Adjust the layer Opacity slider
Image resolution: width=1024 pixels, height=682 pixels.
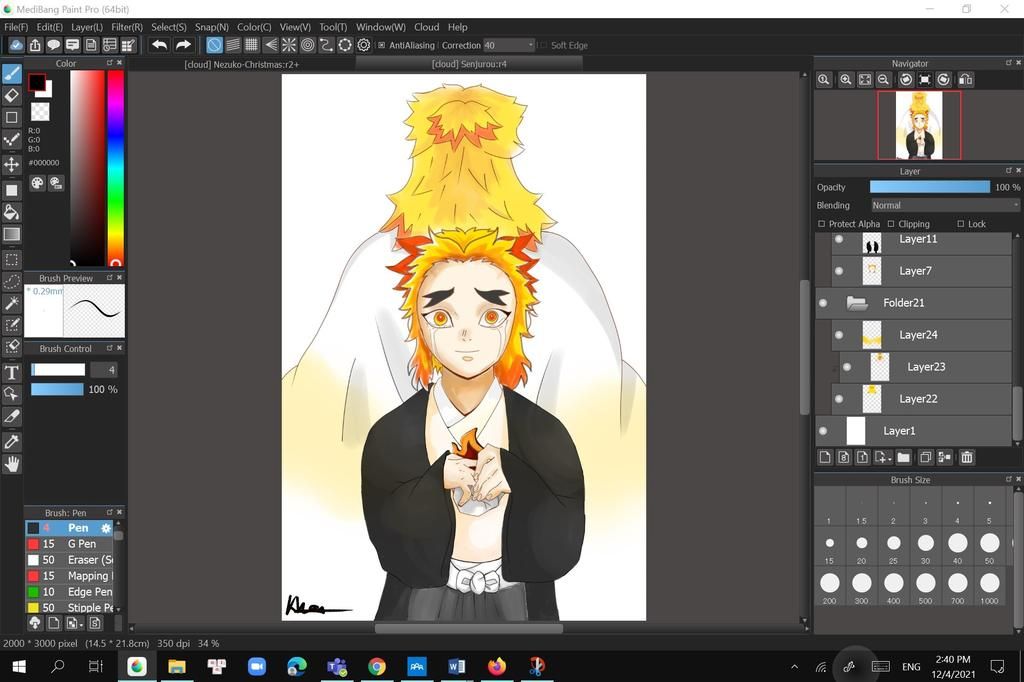[929, 187]
